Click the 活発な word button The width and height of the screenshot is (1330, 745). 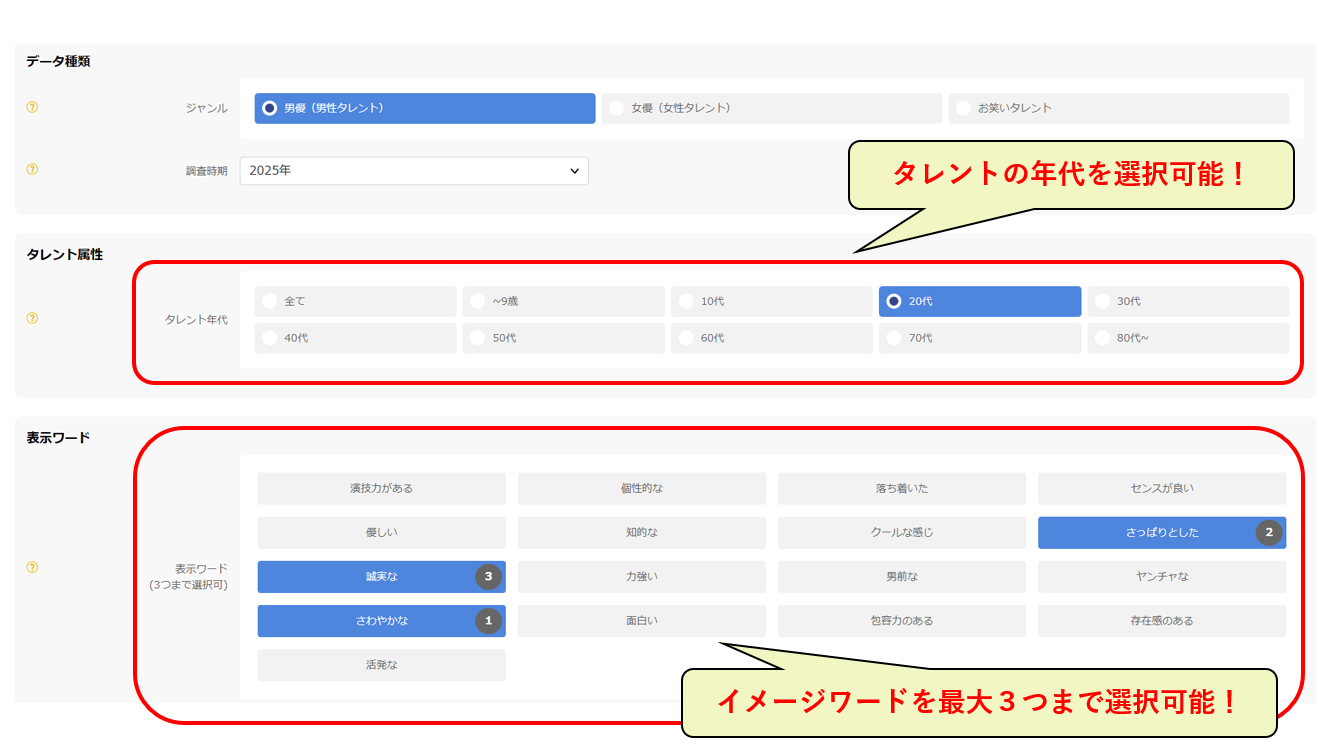click(x=381, y=665)
